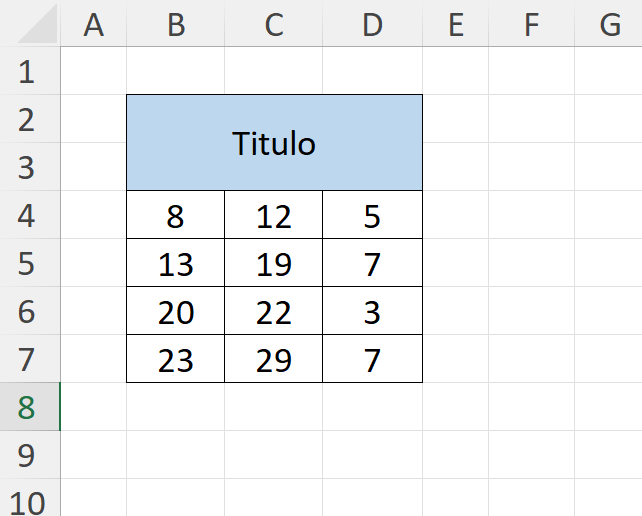Click the row 4 header

point(27,216)
